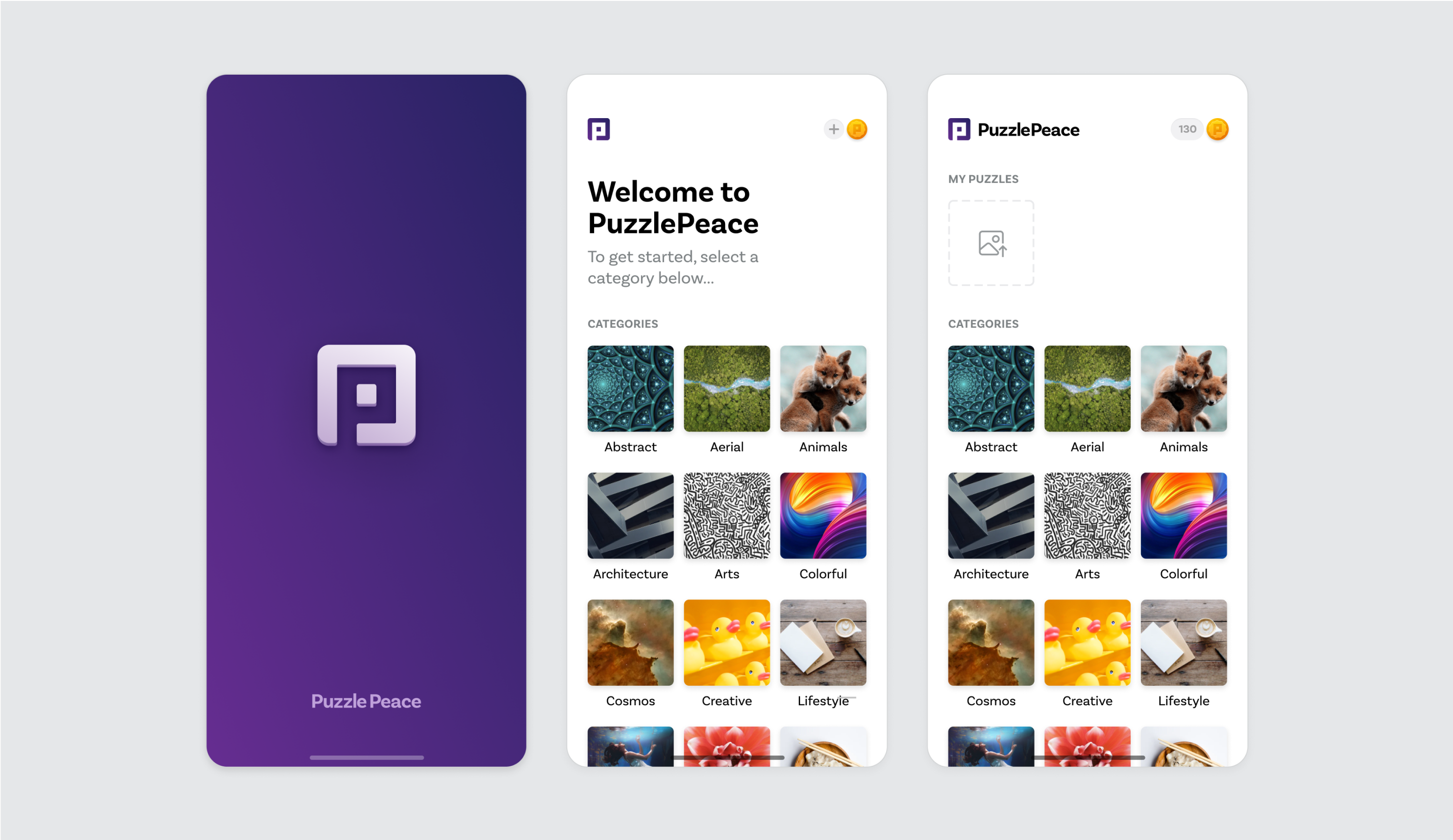Tap the PuzzlePeace logo on the My Puzzles screen
Image resolution: width=1453 pixels, height=840 pixels.
tap(1014, 130)
